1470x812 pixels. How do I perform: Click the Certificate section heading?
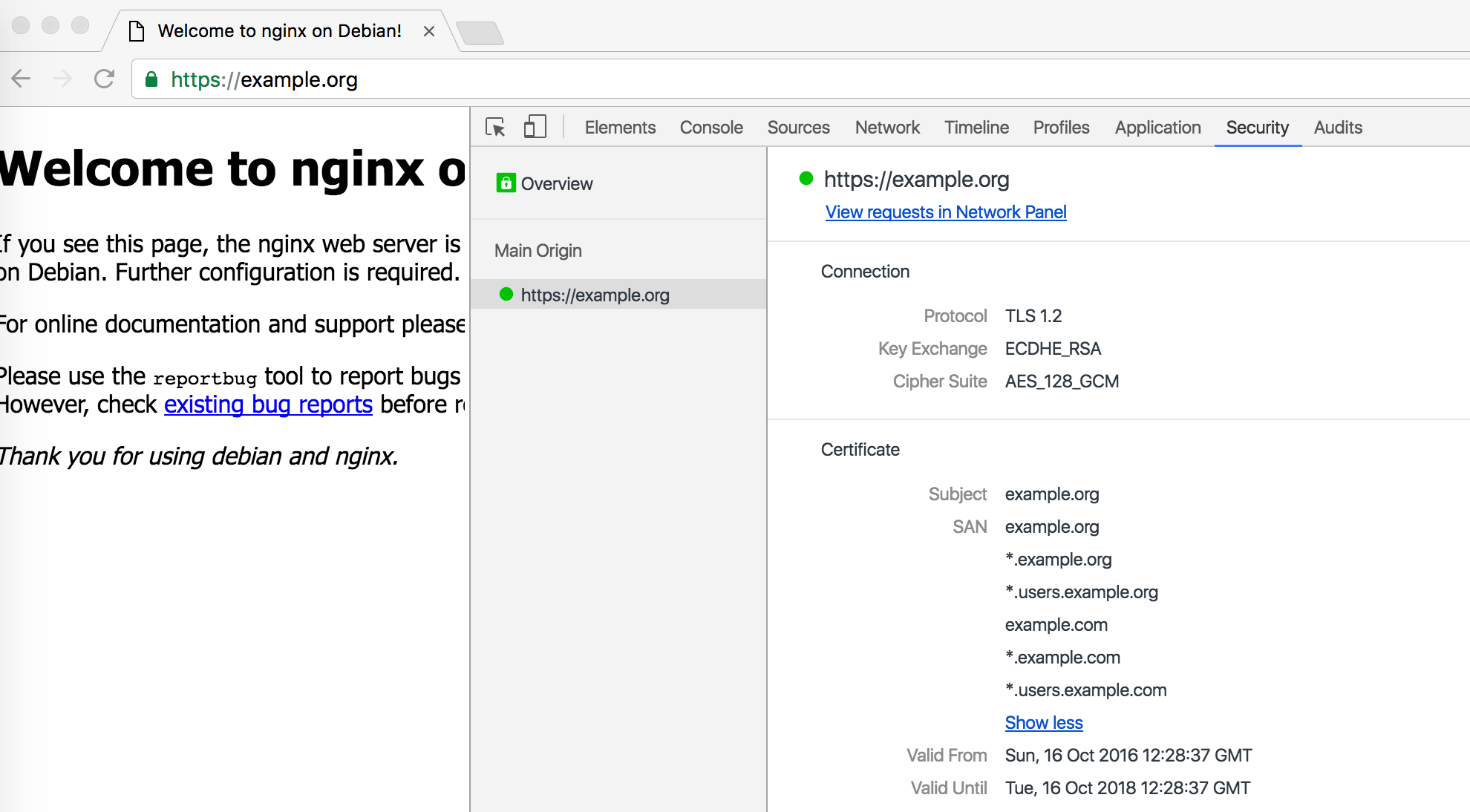(x=860, y=450)
